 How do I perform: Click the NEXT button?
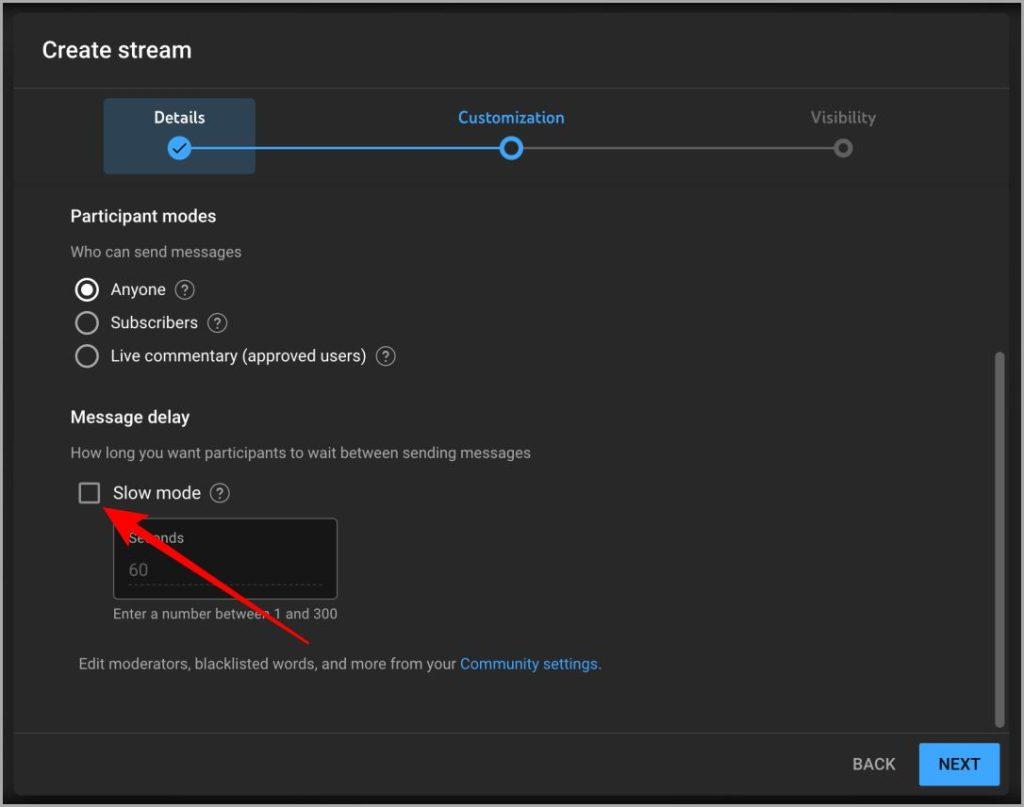[x=959, y=765]
